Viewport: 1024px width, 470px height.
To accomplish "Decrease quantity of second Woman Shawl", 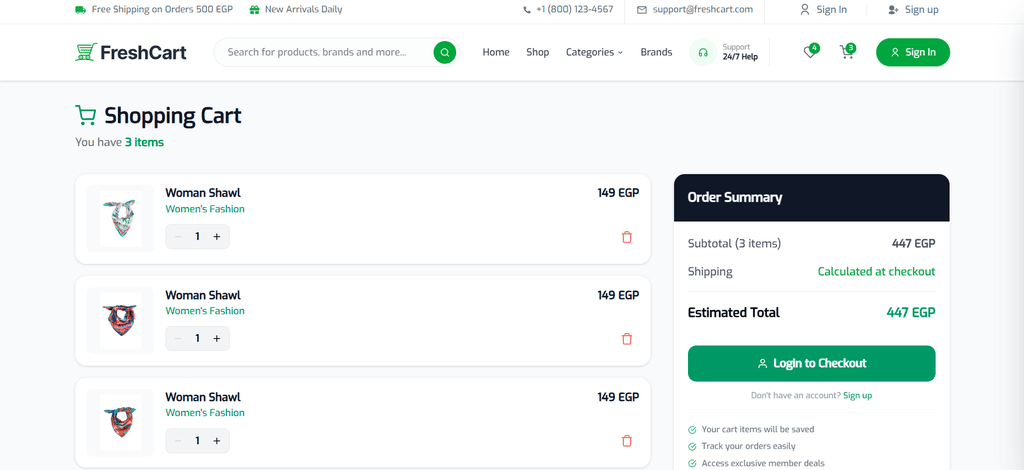I will pos(178,338).
